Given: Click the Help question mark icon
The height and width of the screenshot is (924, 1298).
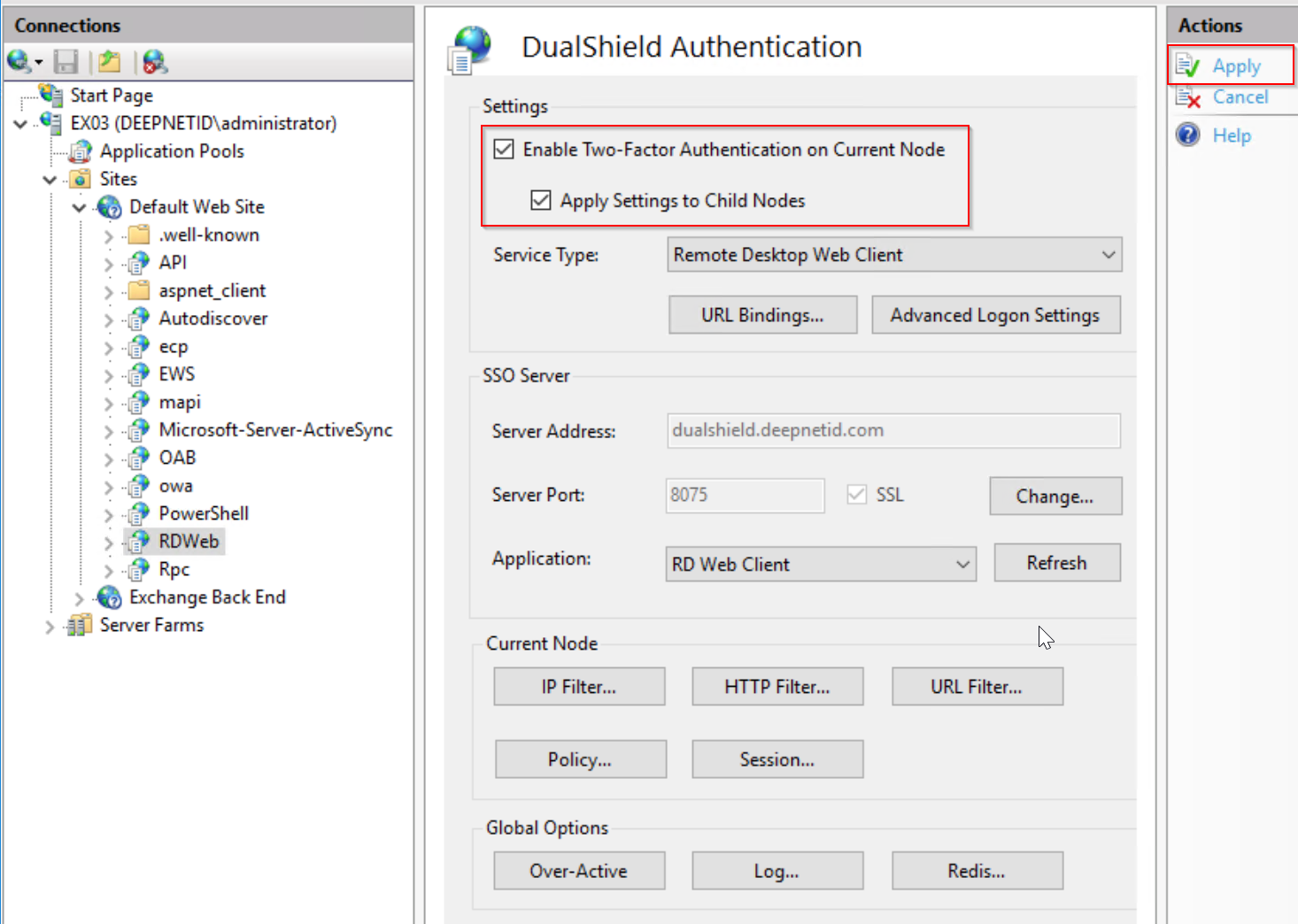Looking at the screenshot, I should pos(1188,135).
